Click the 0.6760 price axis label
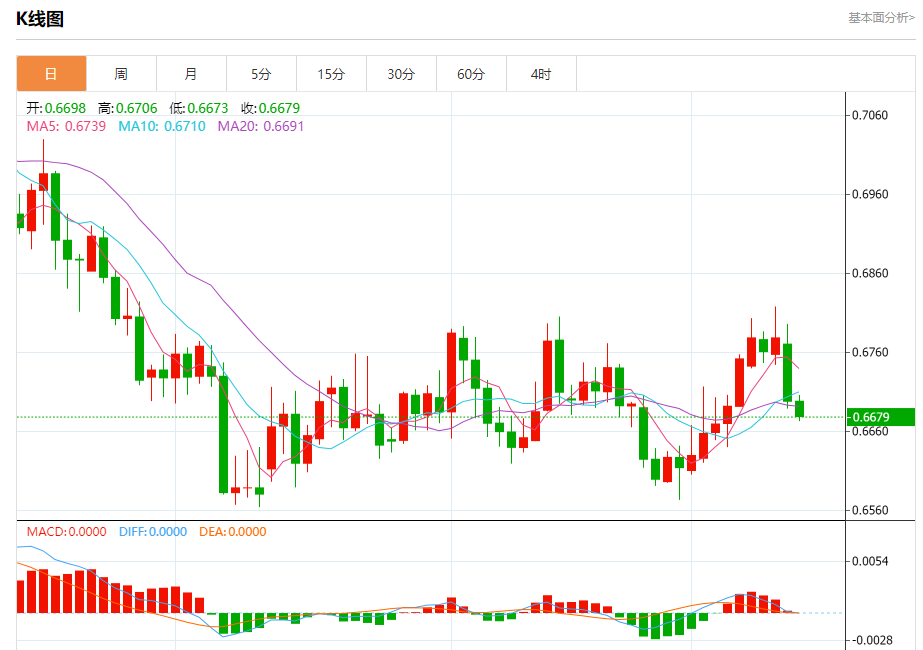Image resolution: width=923 pixels, height=650 pixels. (x=870, y=352)
